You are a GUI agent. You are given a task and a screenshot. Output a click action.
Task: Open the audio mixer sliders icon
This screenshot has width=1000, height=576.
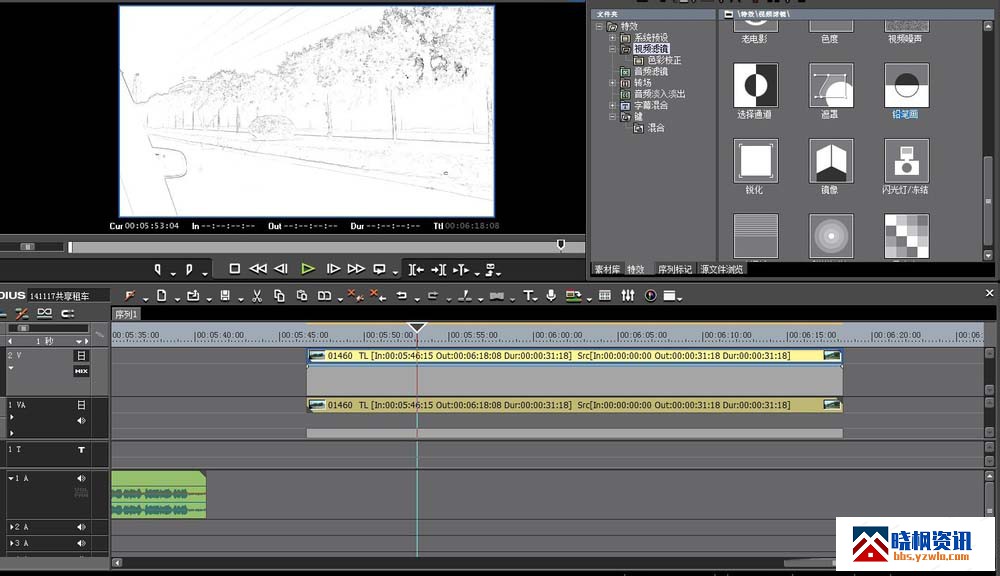(x=628, y=295)
